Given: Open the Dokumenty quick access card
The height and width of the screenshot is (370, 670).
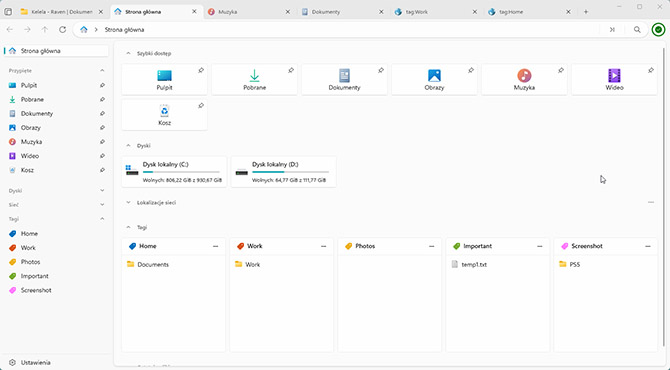Looking at the screenshot, I should tap(344, 79).
